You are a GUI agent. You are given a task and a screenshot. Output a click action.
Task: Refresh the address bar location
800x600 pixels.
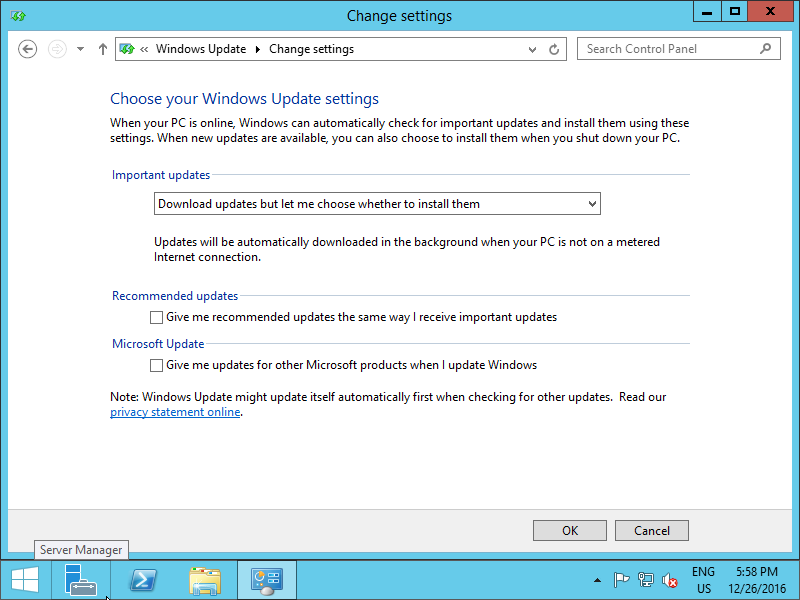[555, 49]
